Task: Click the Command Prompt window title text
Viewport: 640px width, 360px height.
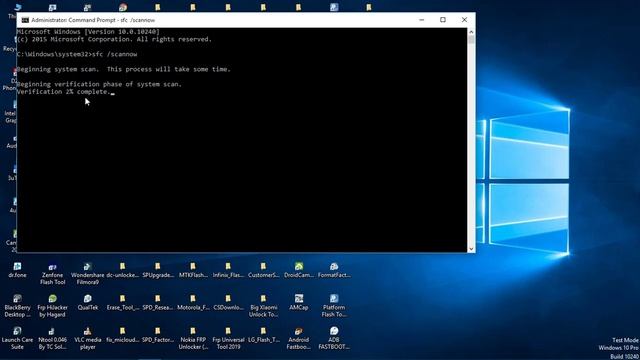Action: click(93, 20)
